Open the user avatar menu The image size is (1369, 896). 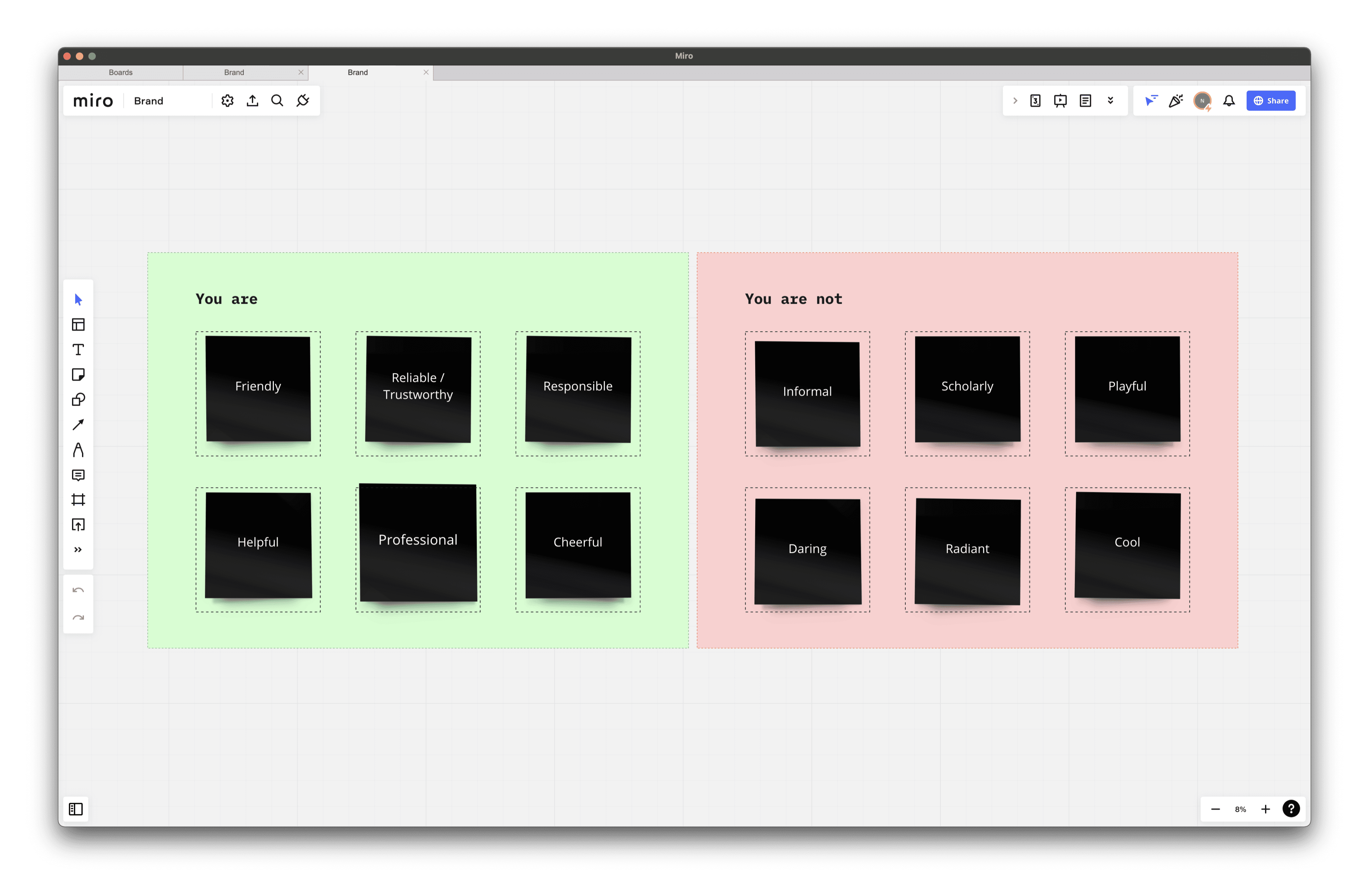(1202, 101)
